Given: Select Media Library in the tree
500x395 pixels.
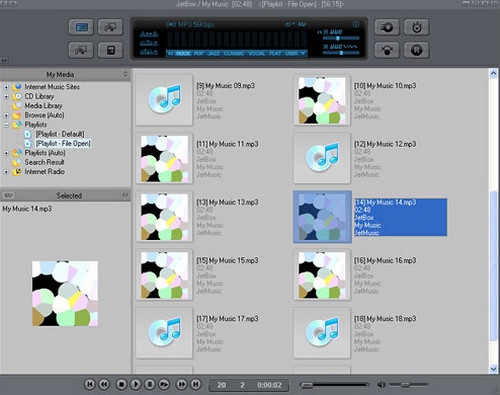Looking at the screenshot, I should (43, 106).
